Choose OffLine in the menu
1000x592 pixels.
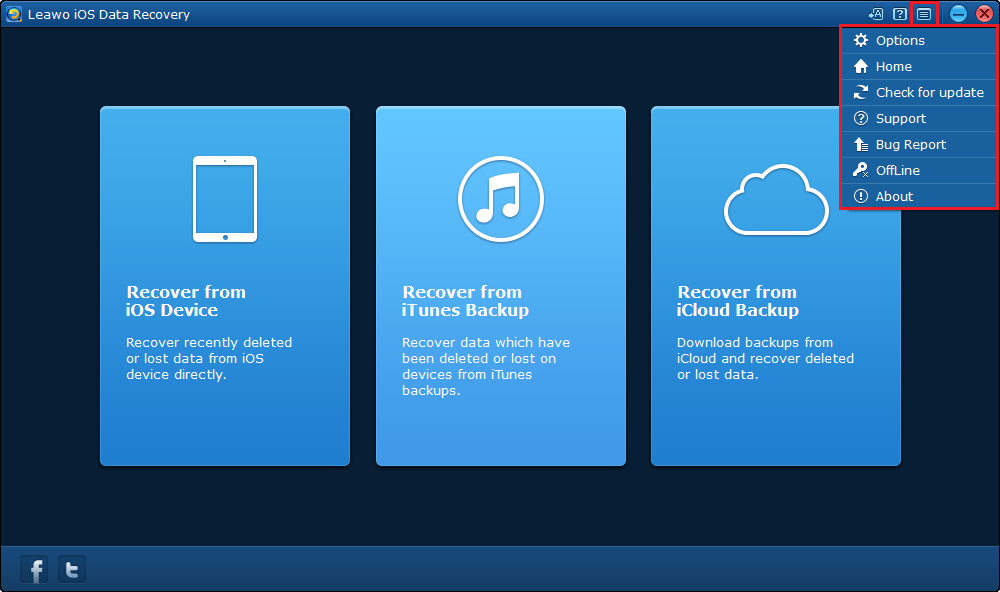[x=919, y=170]
